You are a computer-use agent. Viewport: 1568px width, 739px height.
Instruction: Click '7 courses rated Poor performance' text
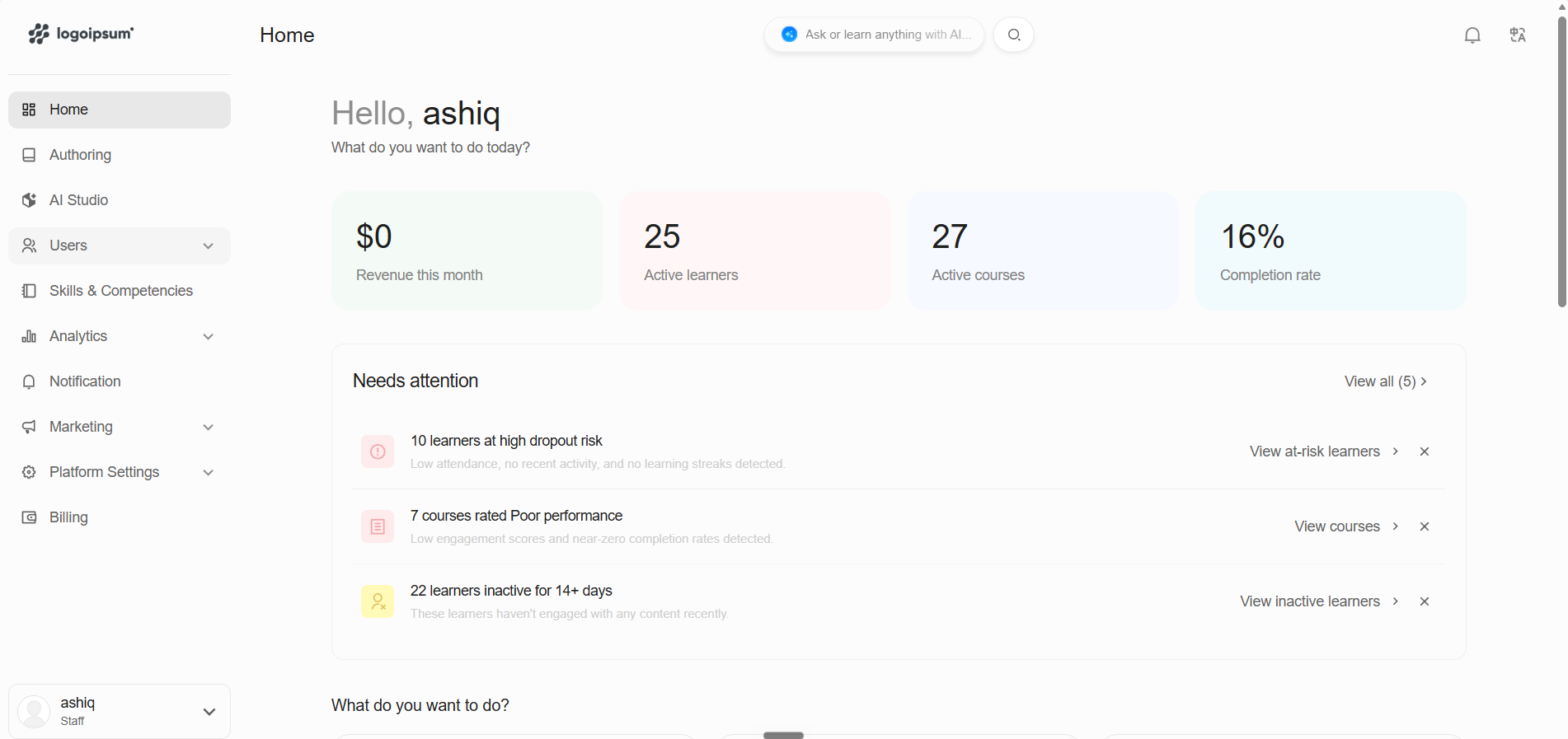pos(516,516)
